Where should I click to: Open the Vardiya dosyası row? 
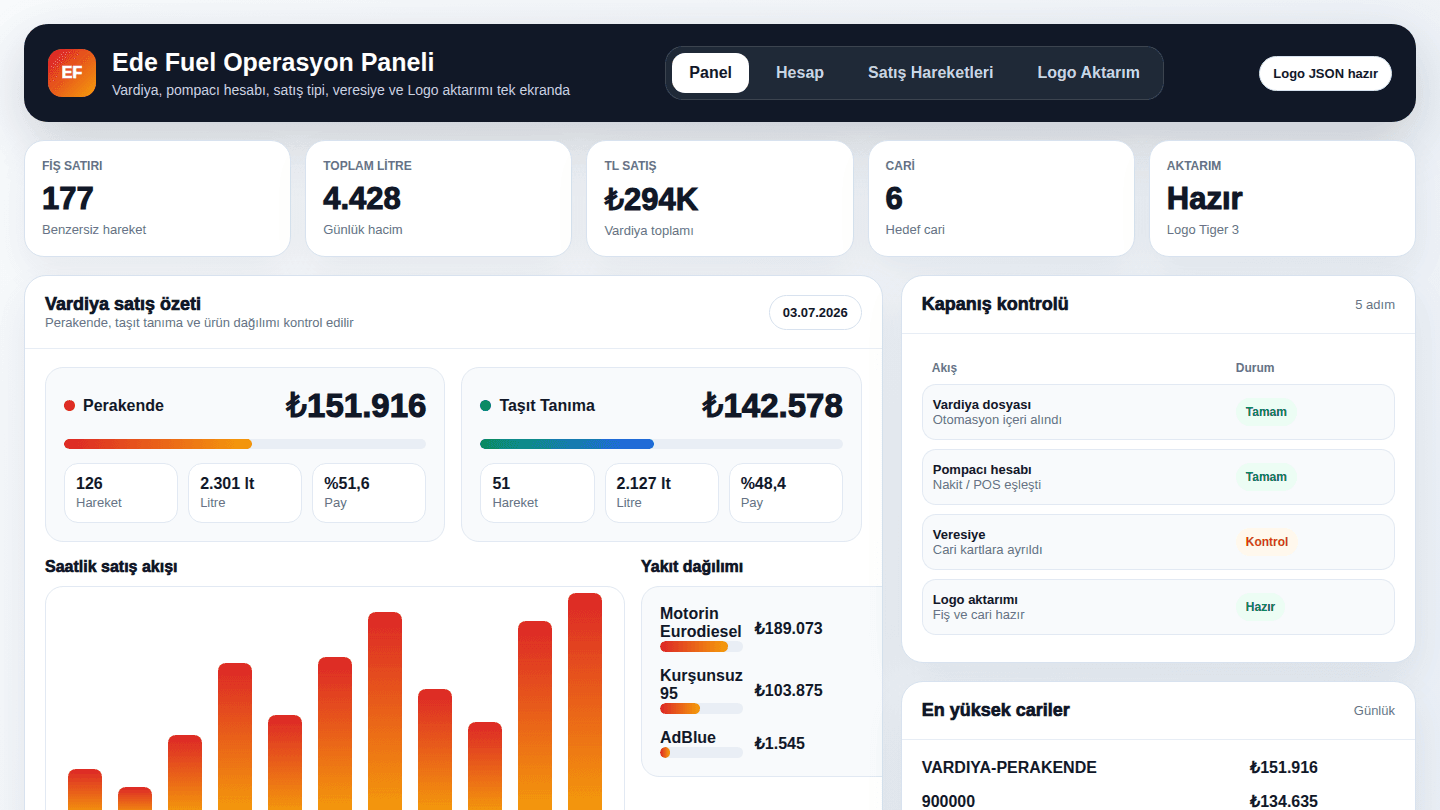tap(1158, 412)
